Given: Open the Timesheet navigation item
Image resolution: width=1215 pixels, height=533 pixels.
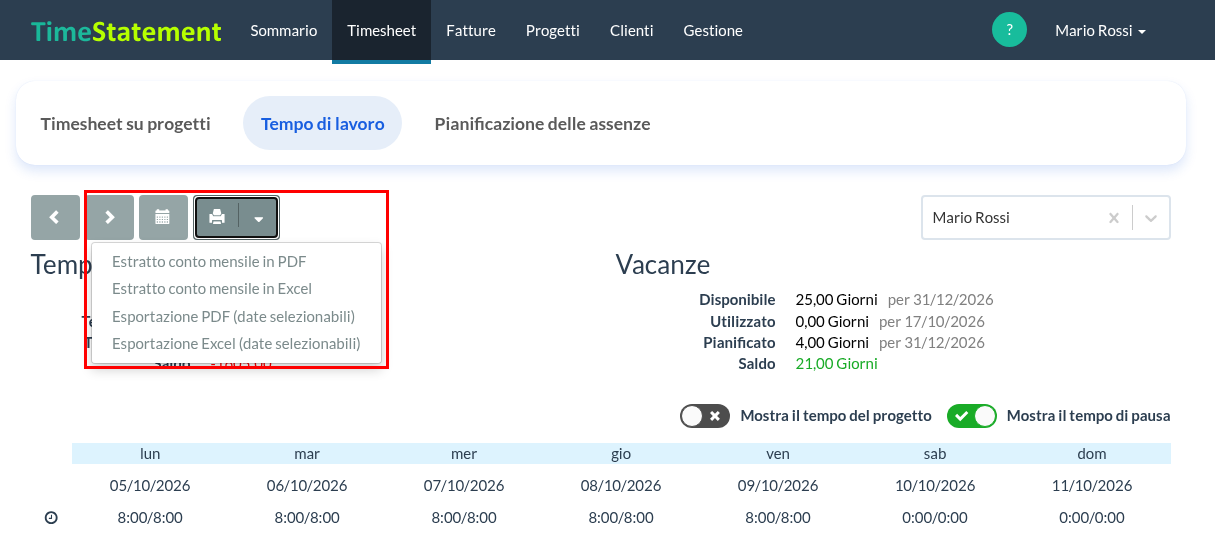Looking at the screenshot, I should 382,30.
